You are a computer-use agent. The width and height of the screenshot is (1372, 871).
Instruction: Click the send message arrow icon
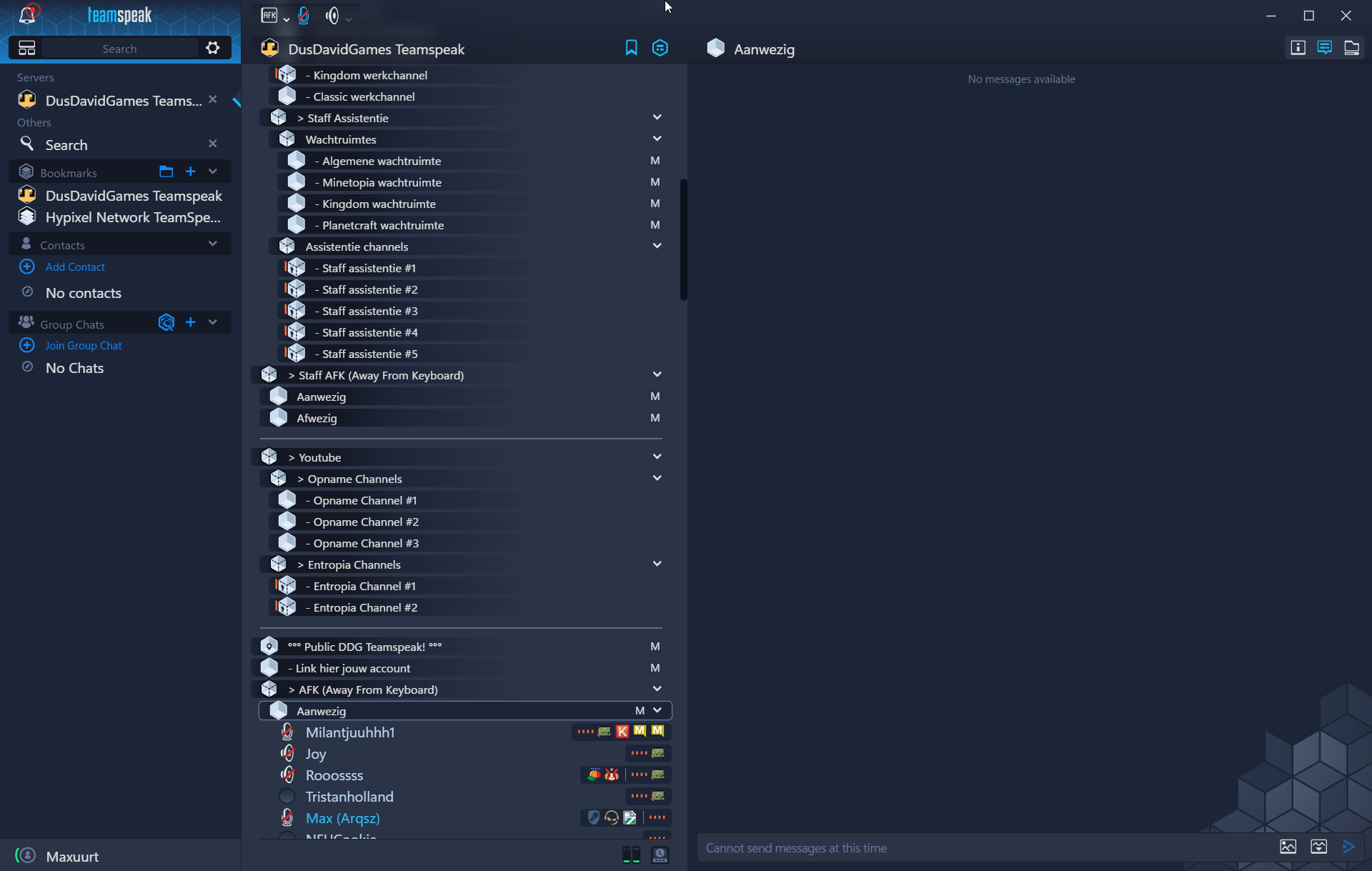coord(1348,847)
